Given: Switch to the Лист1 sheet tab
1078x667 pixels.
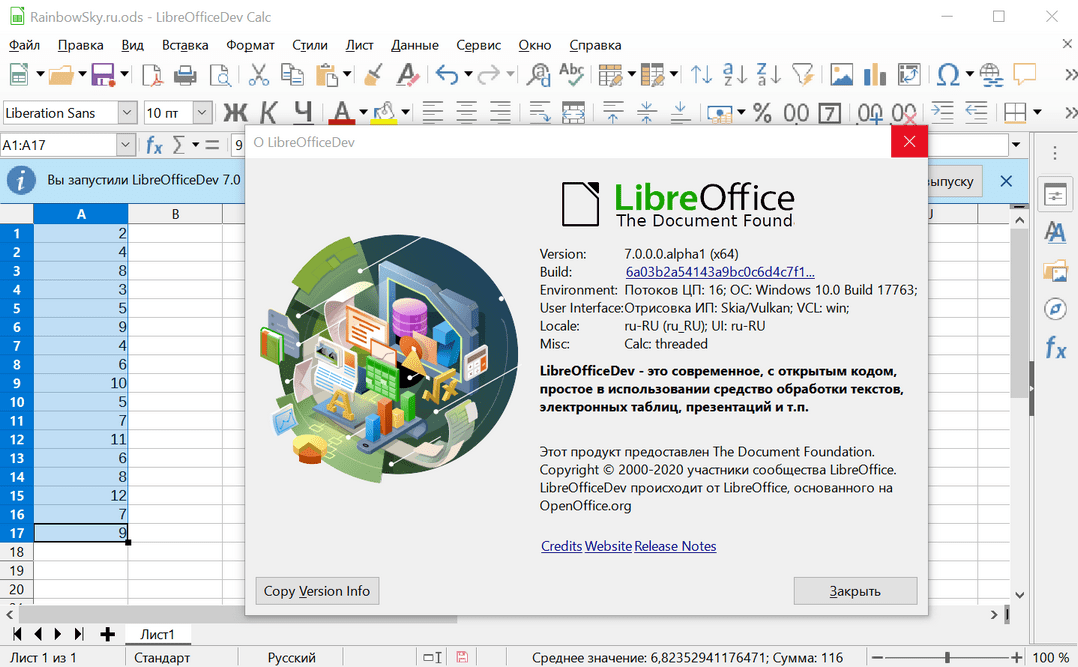Looking at the screenshot, I should [157, 634].
